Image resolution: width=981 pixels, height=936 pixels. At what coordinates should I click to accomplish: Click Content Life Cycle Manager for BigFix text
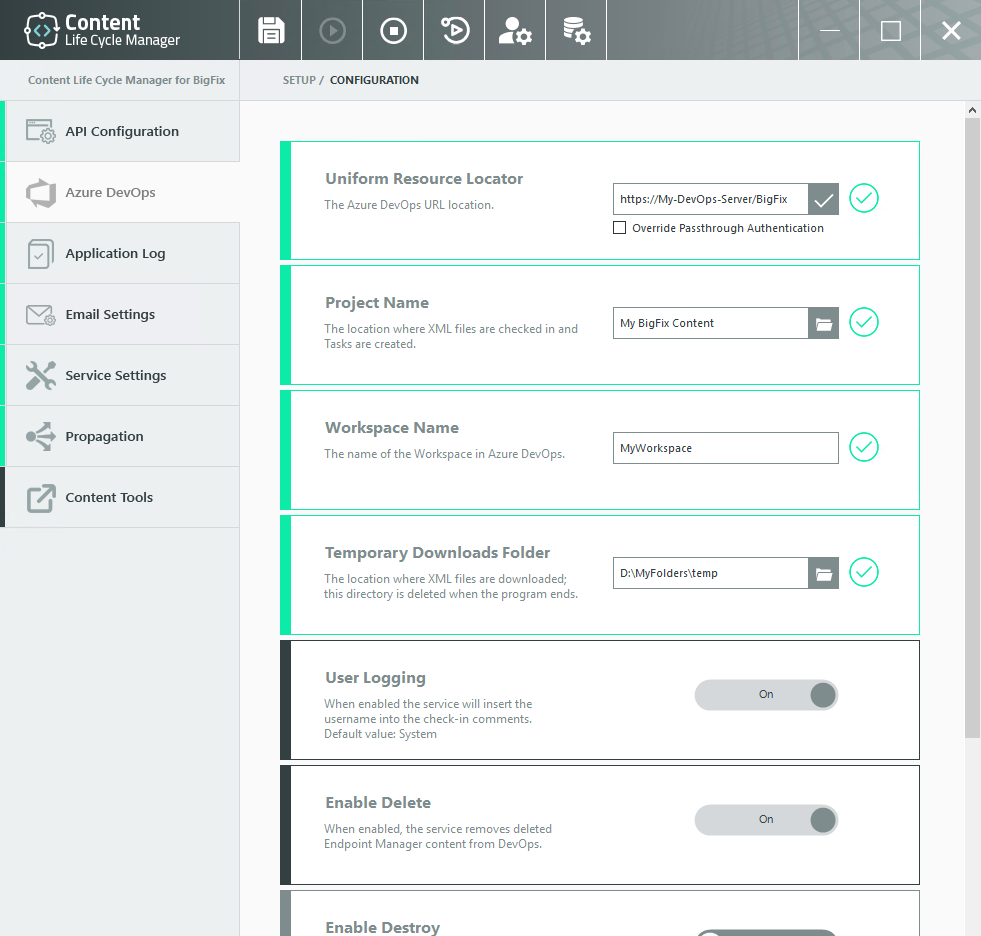coord(126,80)
